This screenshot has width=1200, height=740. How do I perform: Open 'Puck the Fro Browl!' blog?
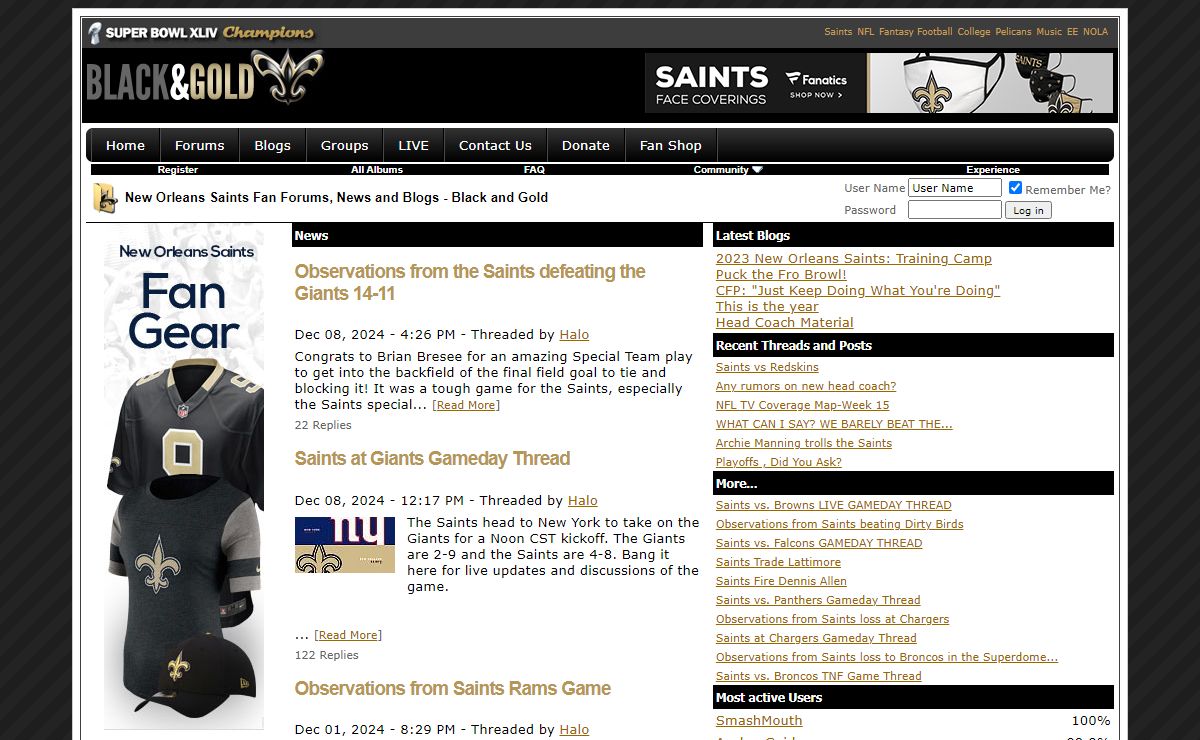click(781, 274)
